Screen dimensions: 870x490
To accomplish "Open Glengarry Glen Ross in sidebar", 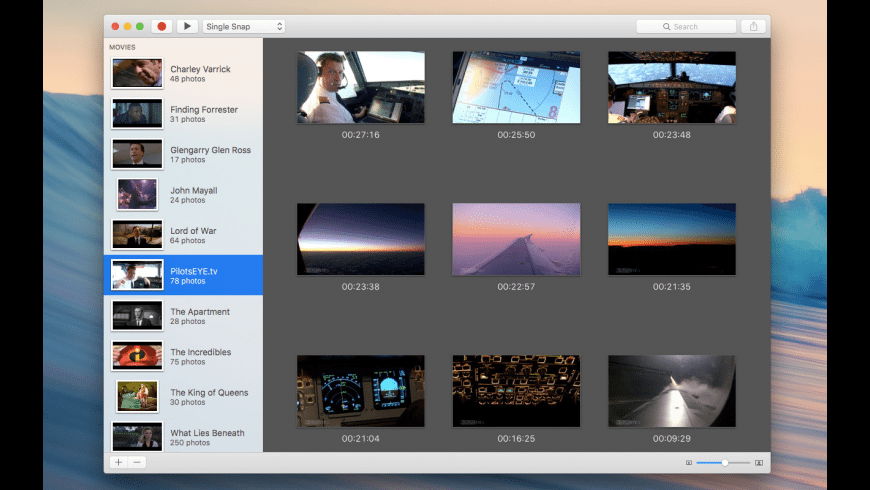I will tap(183, 154).
